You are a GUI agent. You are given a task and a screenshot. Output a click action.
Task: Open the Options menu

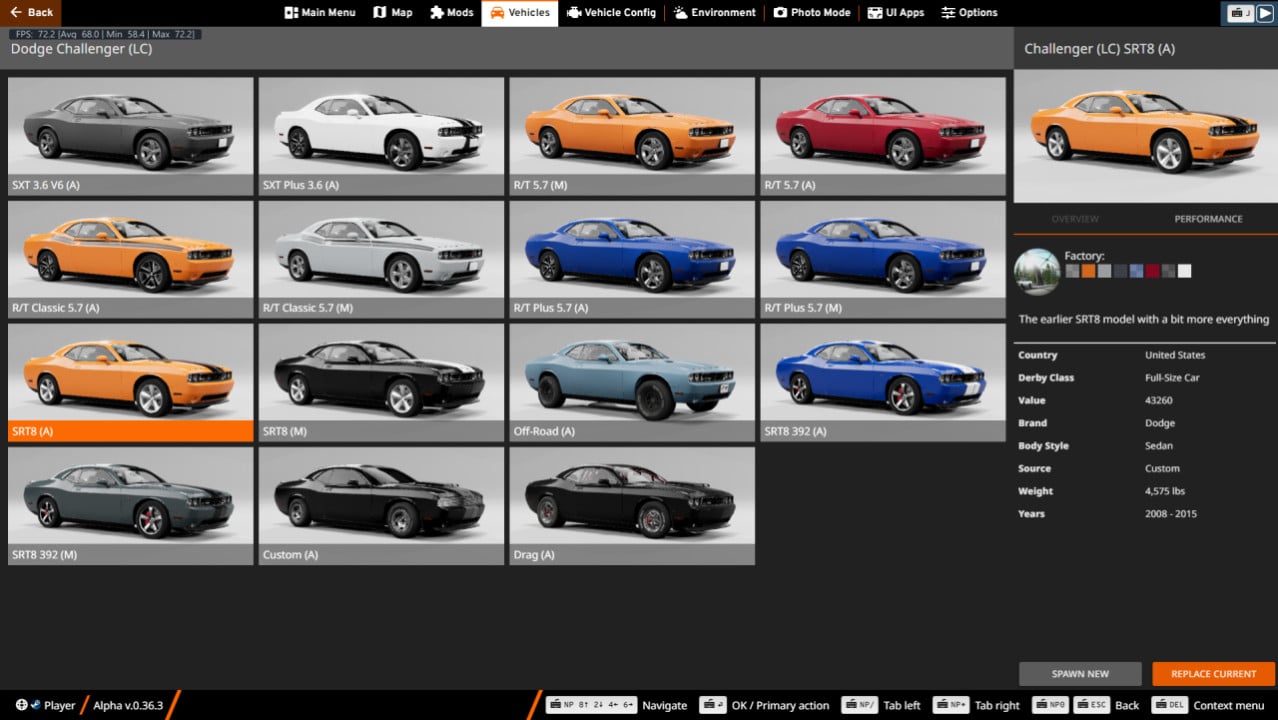coord(969,12)
